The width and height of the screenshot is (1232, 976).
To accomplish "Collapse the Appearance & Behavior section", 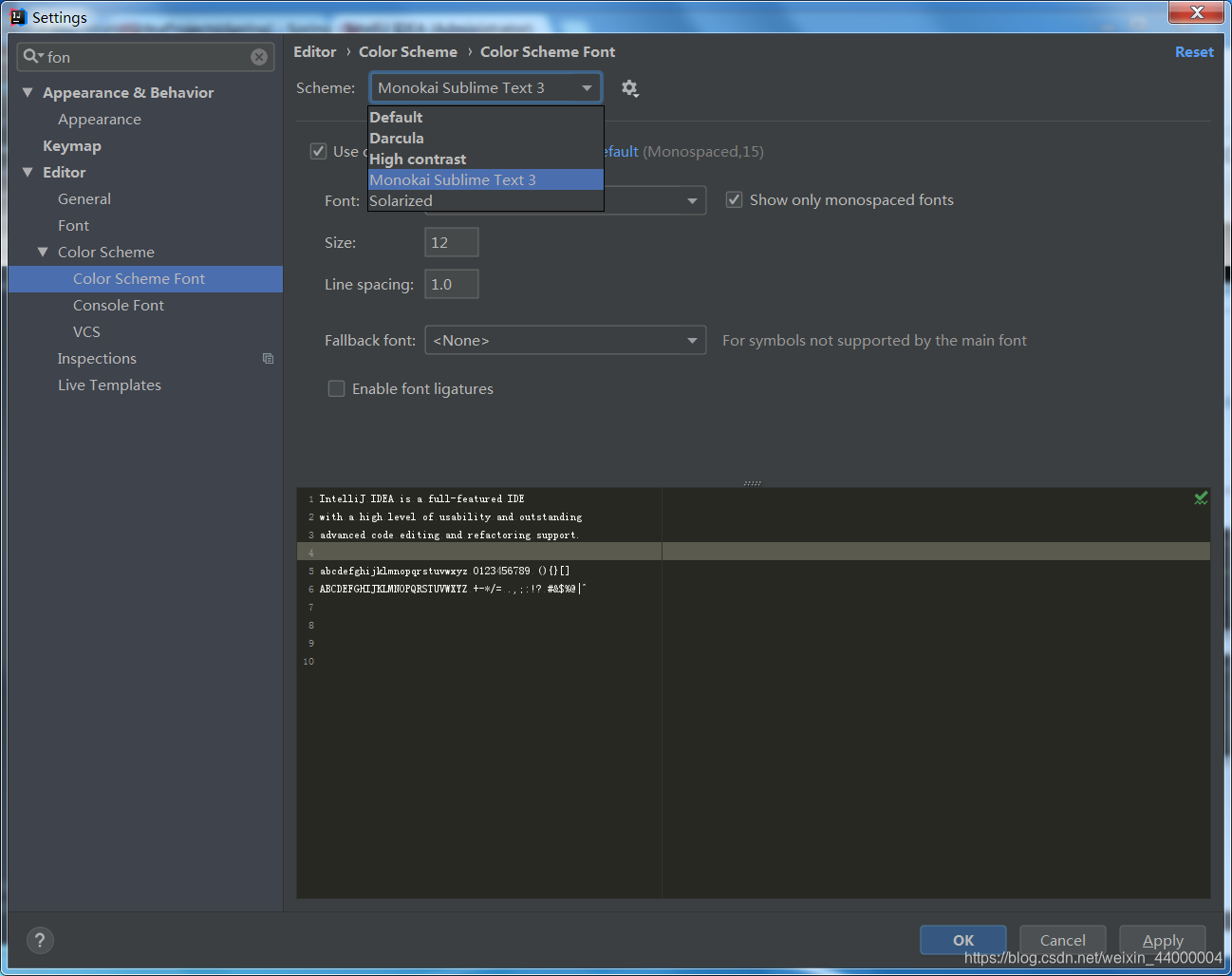I will (28, 92).
